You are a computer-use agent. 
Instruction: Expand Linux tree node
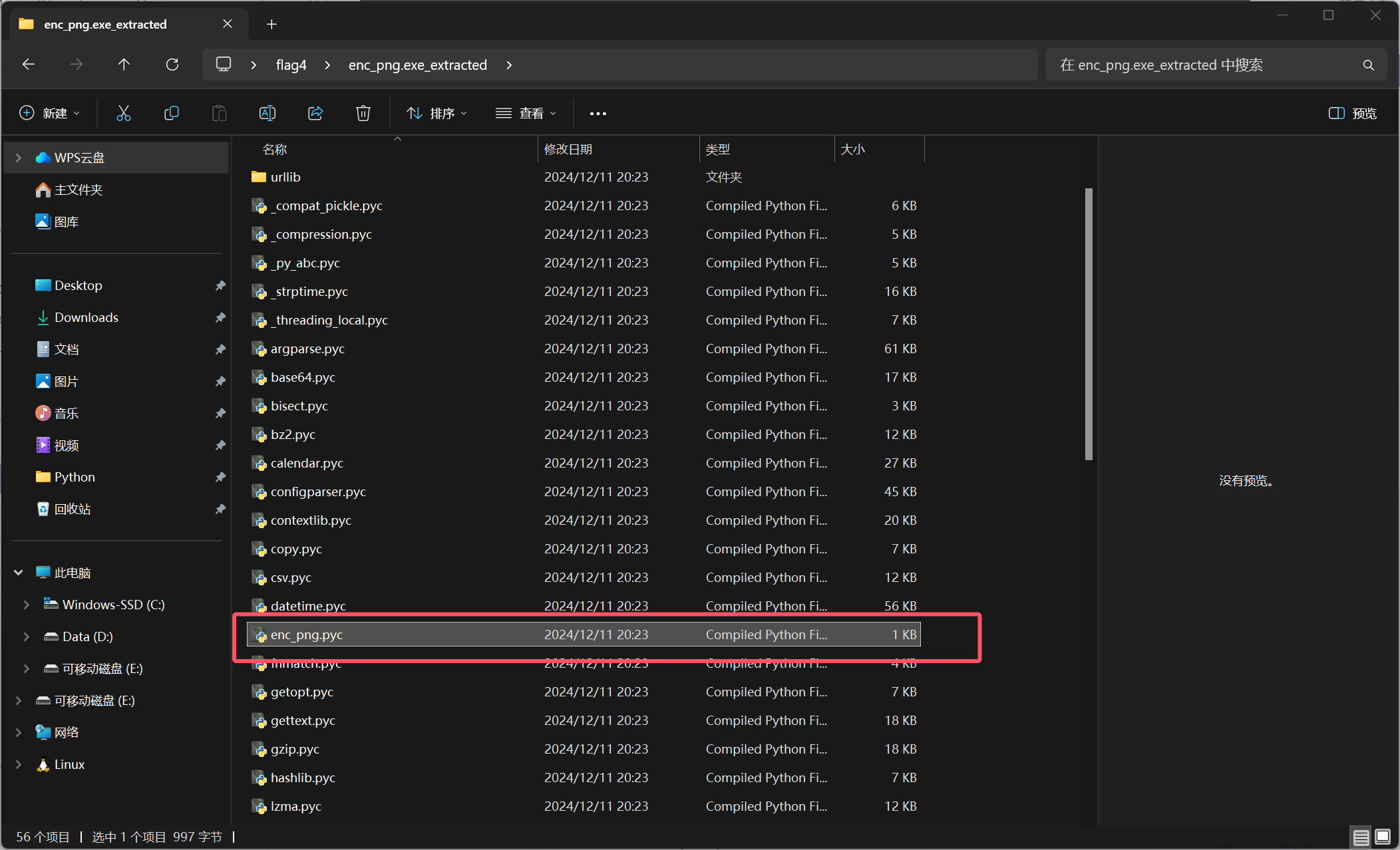pyautogui.click(x=19, y=764)
